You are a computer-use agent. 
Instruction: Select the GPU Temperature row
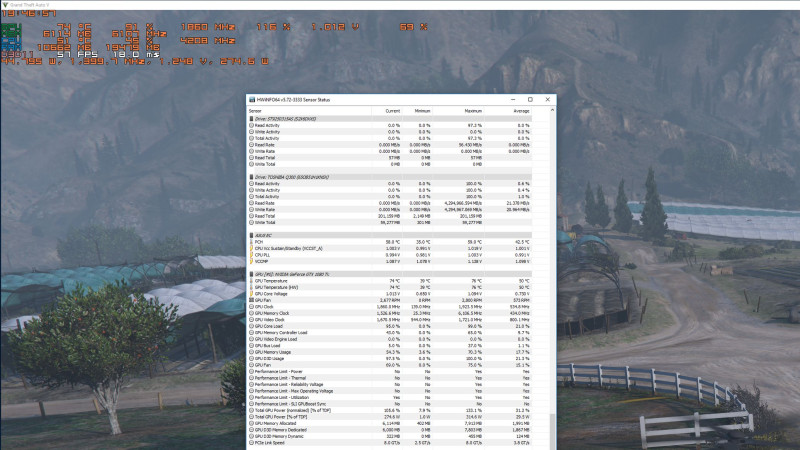(389, 281)
